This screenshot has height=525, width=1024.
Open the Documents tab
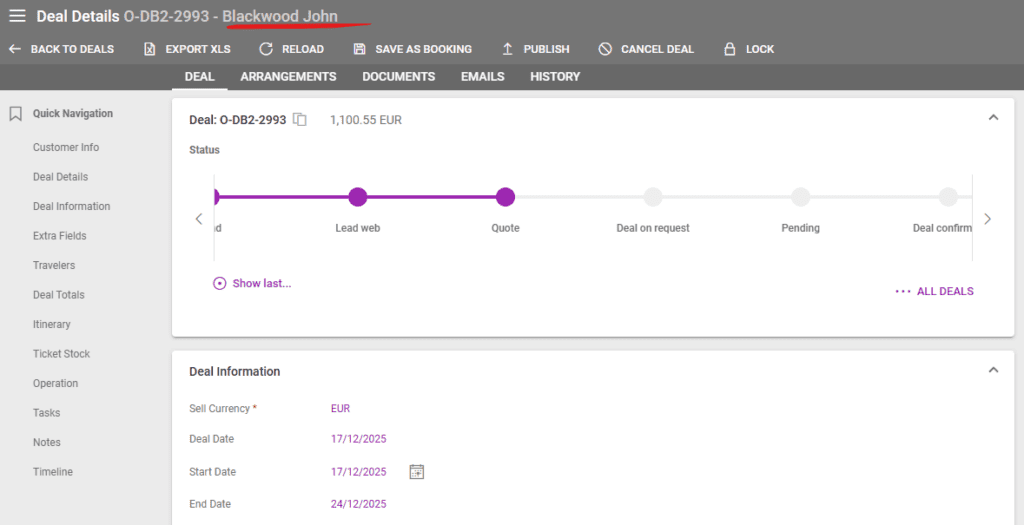[x=398, y=76]
